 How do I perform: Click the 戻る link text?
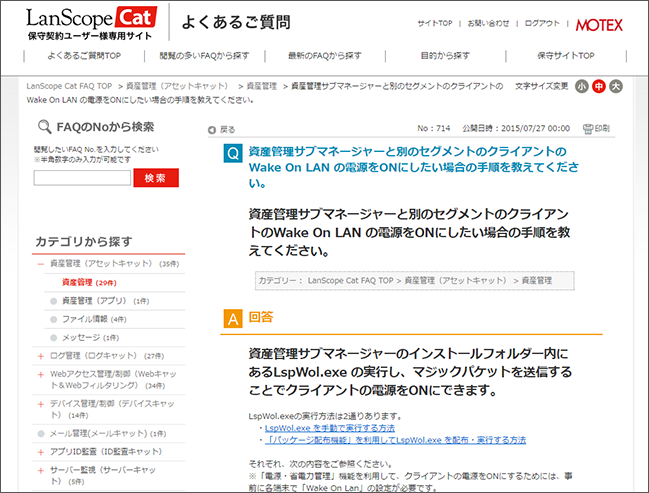[227, 130]
